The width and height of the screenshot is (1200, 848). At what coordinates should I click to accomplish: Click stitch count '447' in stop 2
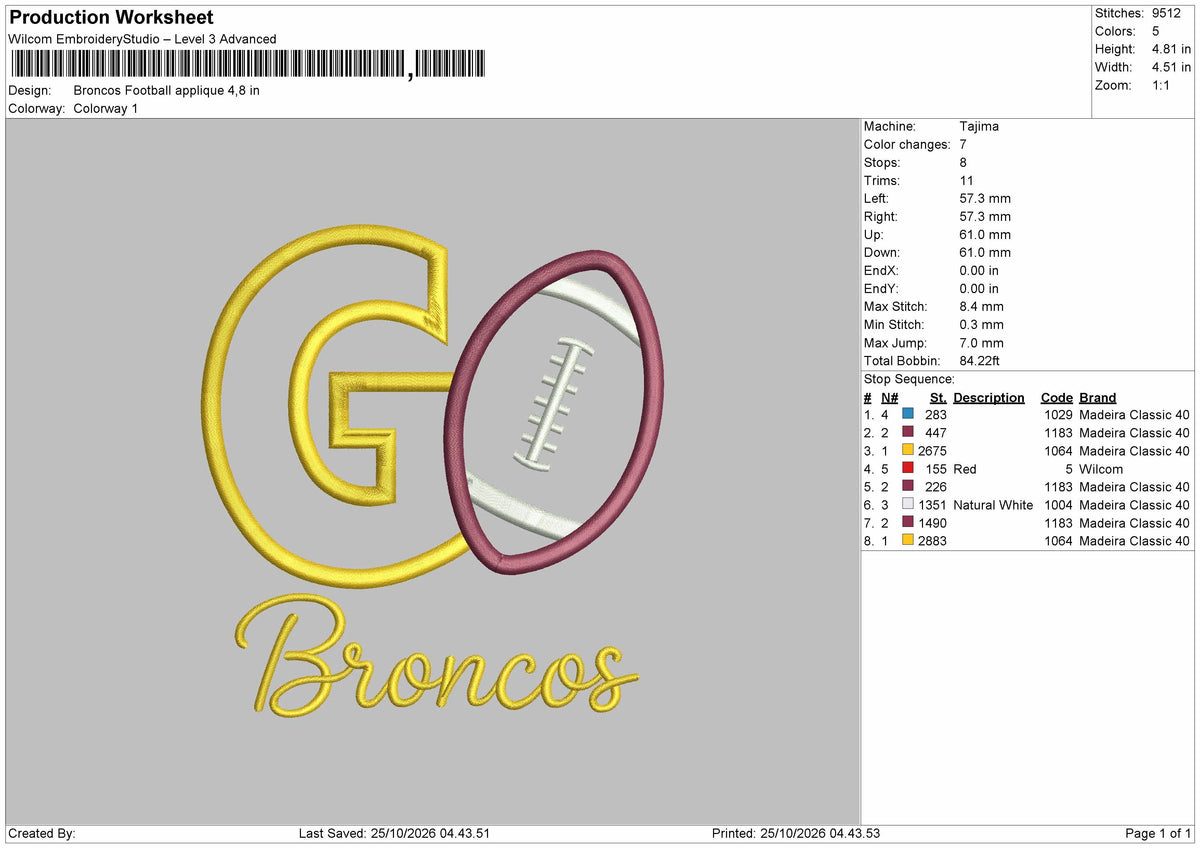(936, 433)
